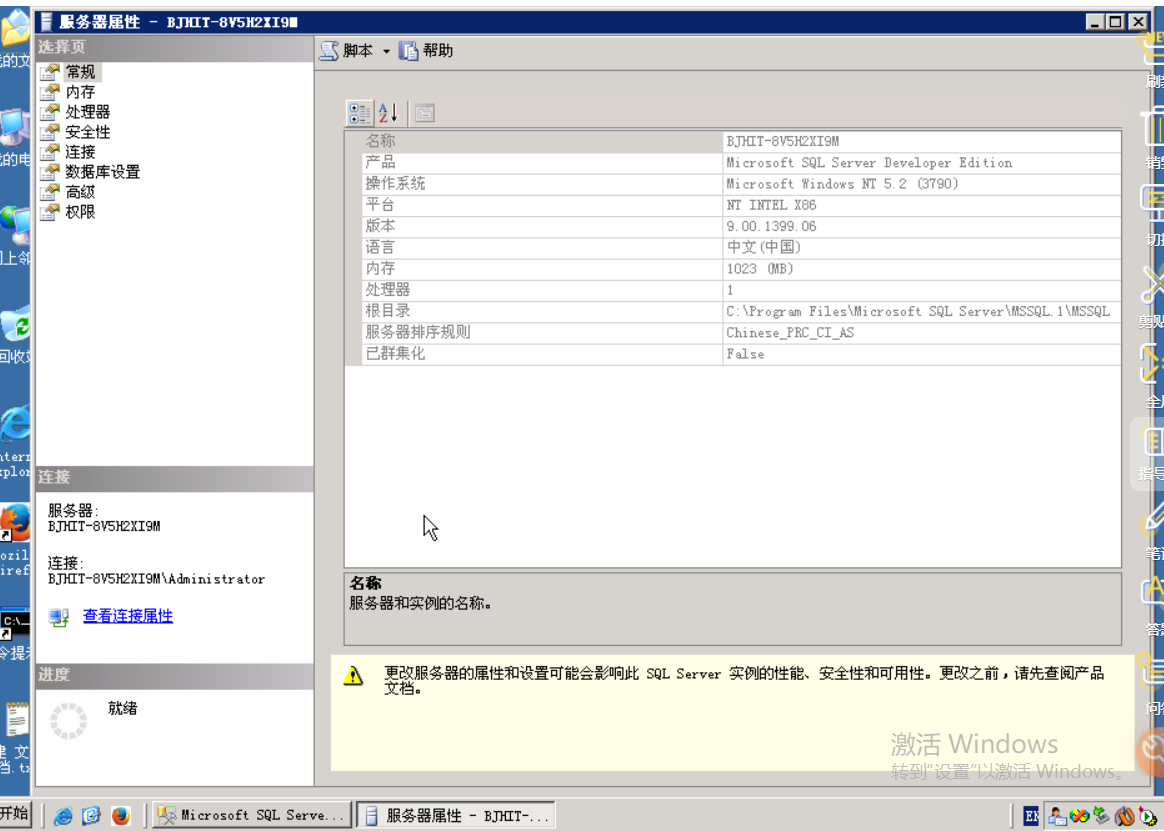
Task: Open the Firefox desktop shortcut
Action: click(x=15, y=522)
